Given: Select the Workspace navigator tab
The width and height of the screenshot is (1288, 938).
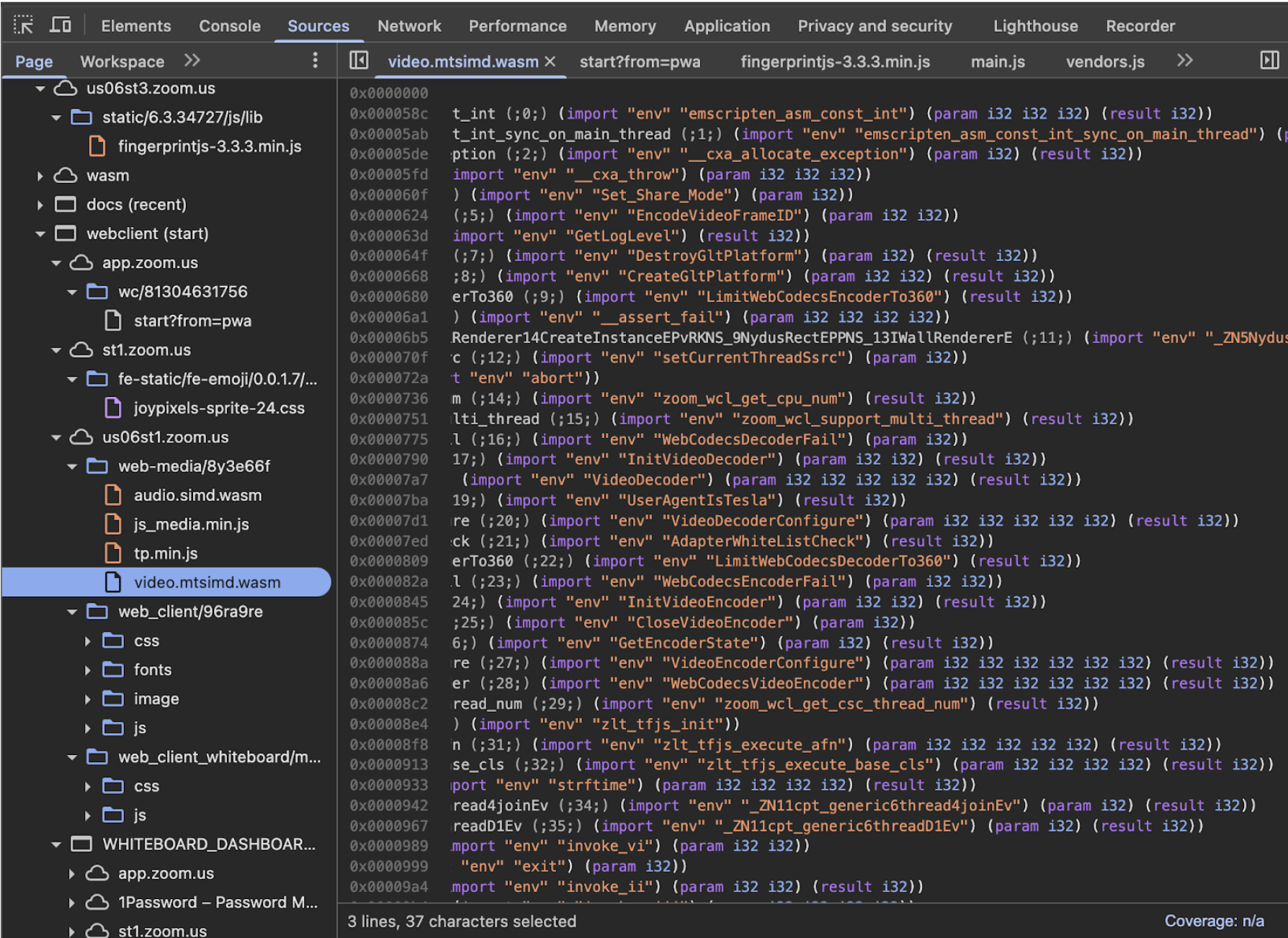Looking at the screenshot, I should [x=122, y=61].
